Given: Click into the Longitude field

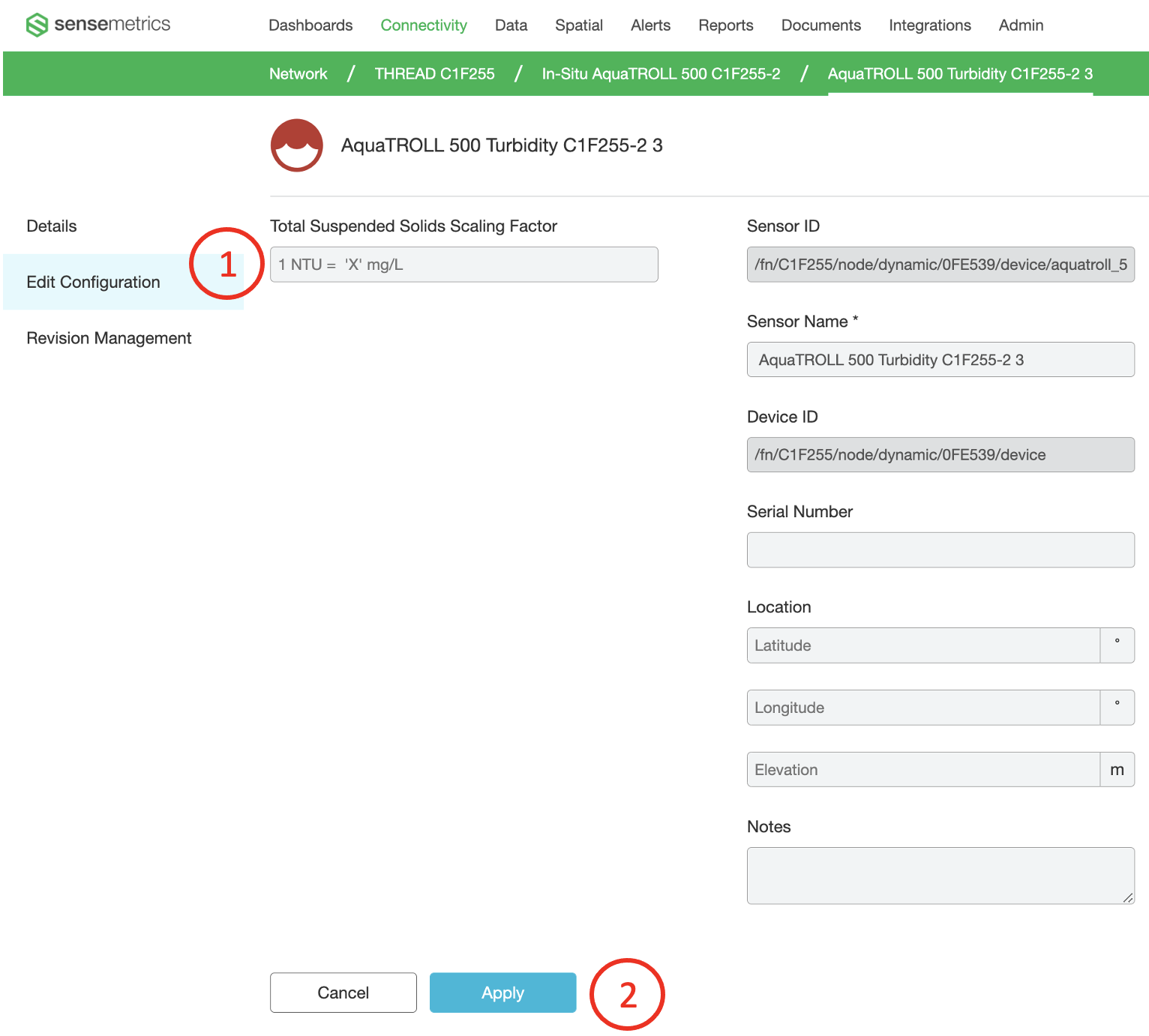Looking at the screenshot, I should coord(923,708).
